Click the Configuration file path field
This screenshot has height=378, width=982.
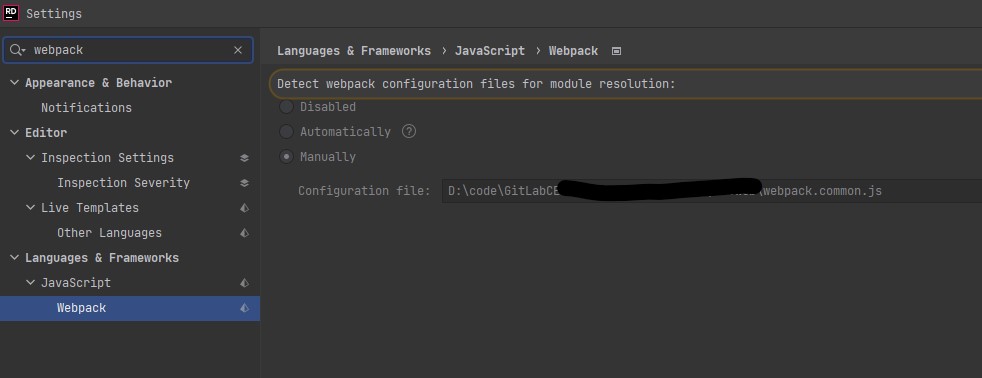pos(711,191)
